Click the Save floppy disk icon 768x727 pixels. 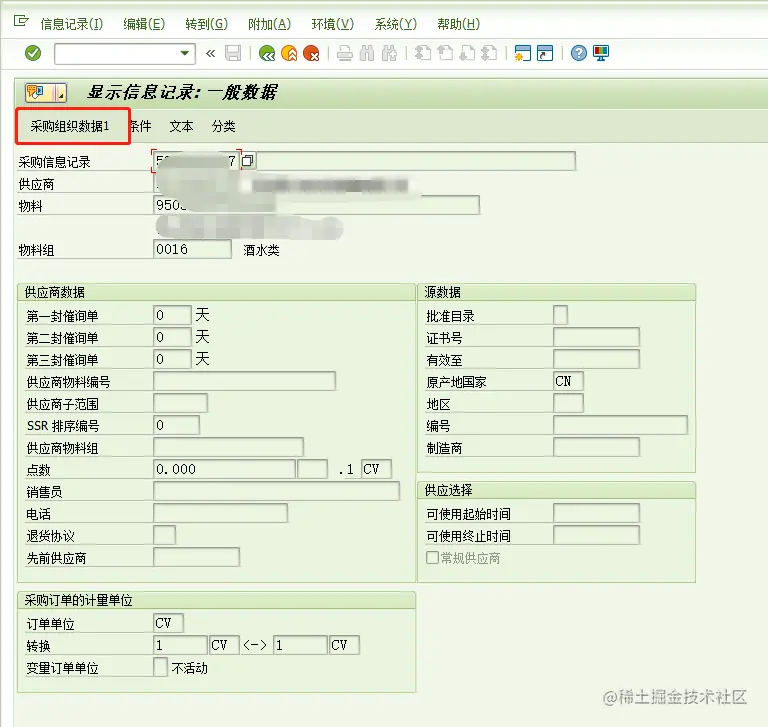click(x=233, y=53)
